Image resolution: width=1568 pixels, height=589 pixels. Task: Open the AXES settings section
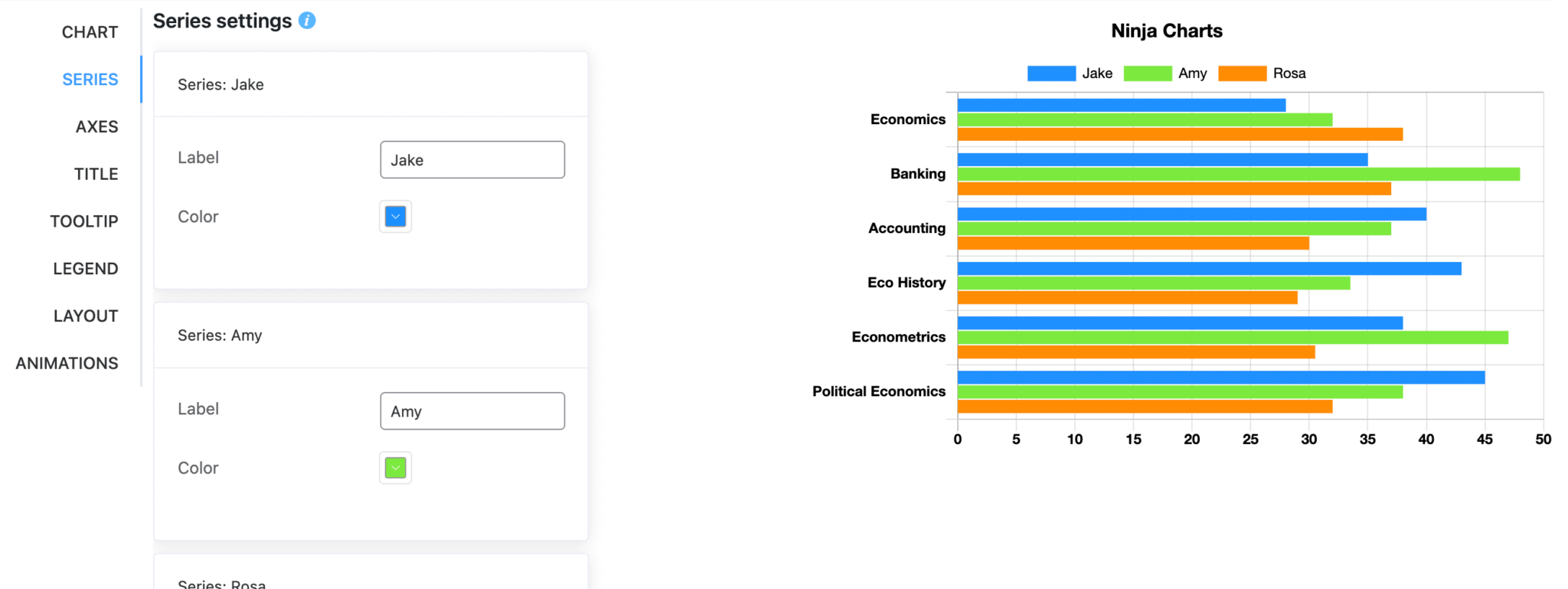(97, 126)
